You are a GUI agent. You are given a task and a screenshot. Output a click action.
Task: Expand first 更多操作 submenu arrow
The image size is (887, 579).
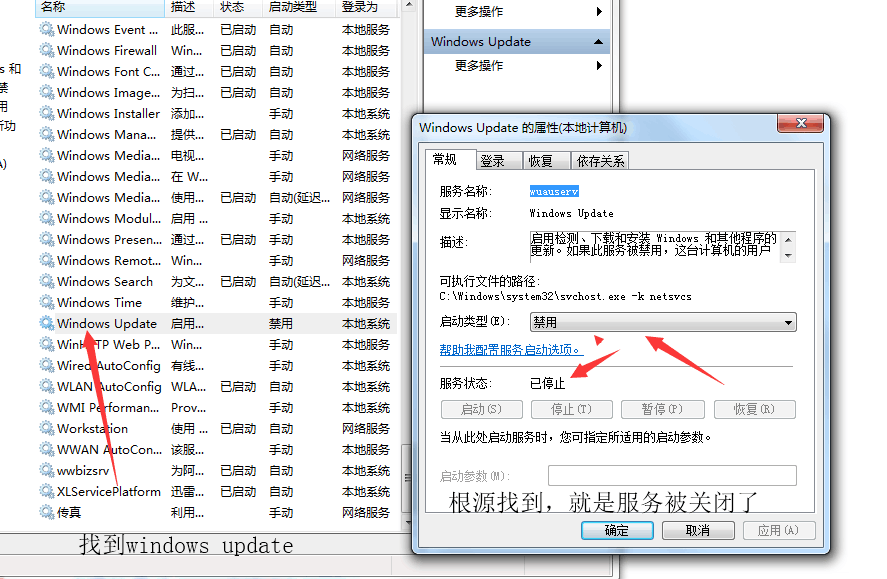click(x=599, y=11)
